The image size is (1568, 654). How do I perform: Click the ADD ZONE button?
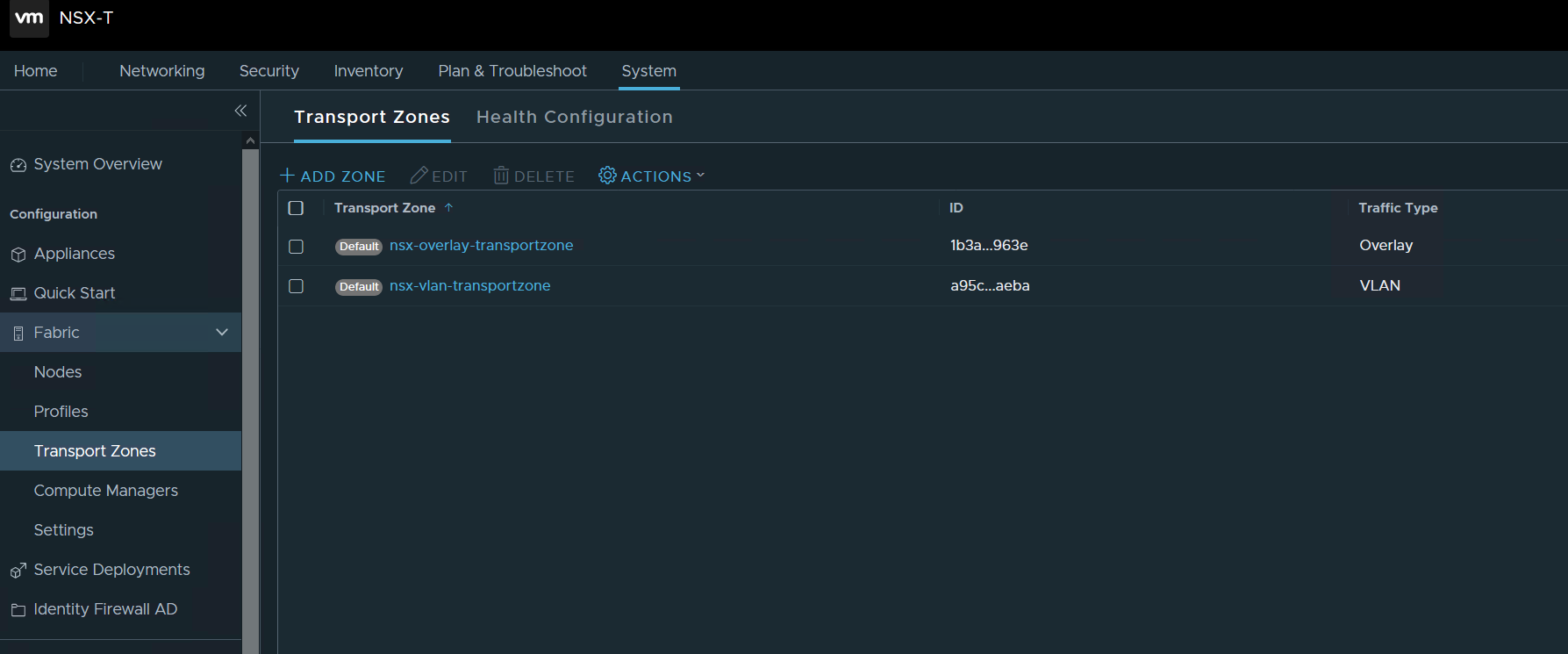[333, 176]
